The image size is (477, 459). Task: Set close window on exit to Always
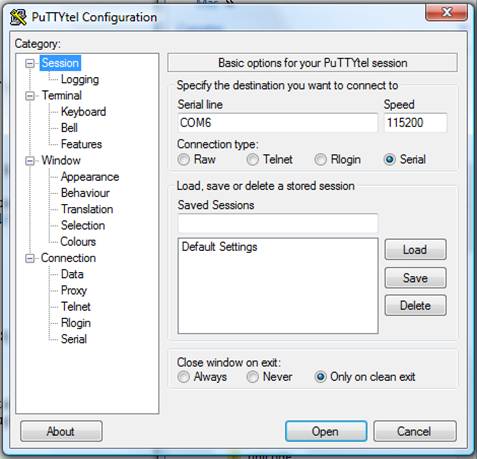click(184, 377)
